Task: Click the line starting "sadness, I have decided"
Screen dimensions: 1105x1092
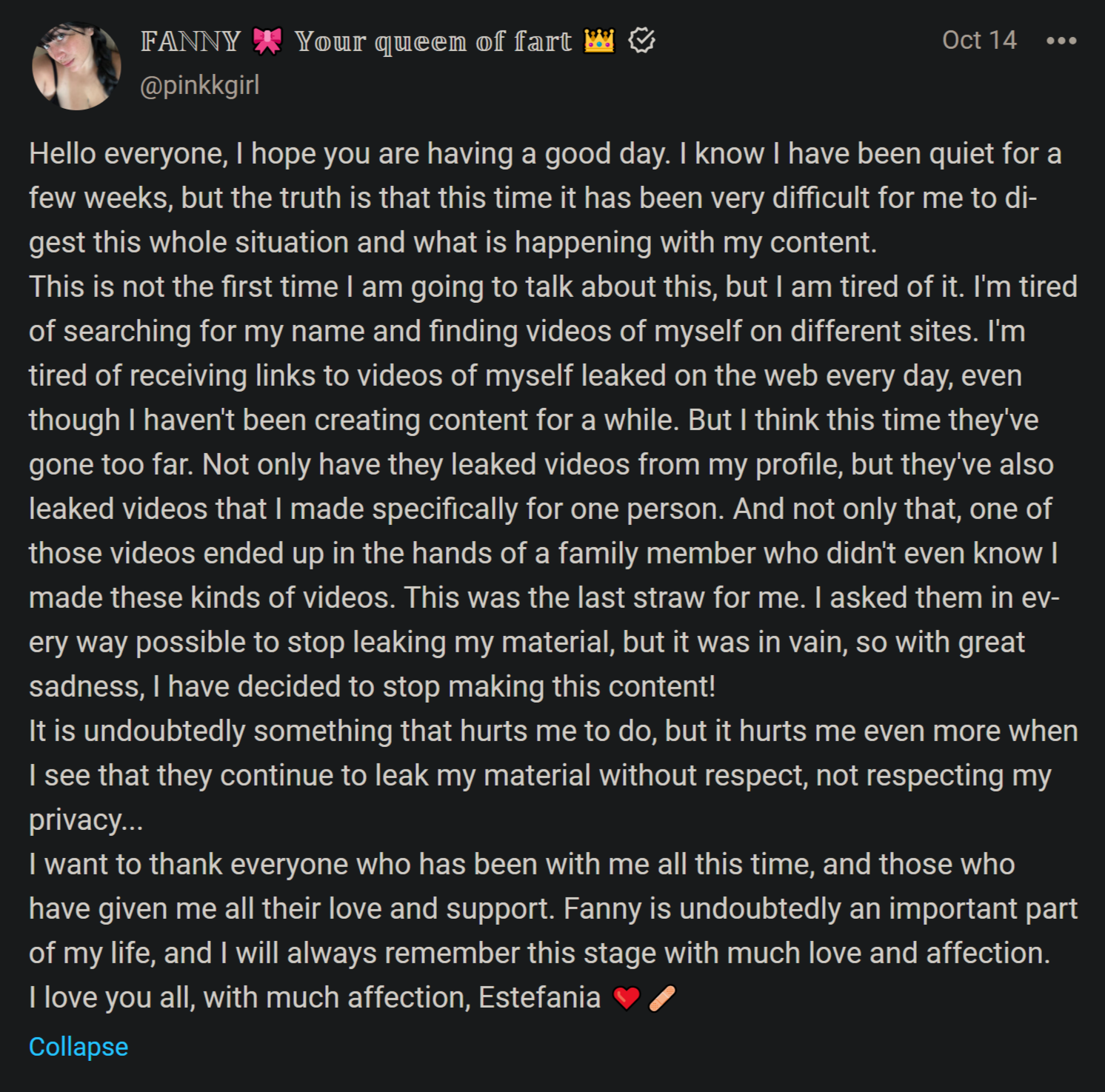Action: (372, 687)
